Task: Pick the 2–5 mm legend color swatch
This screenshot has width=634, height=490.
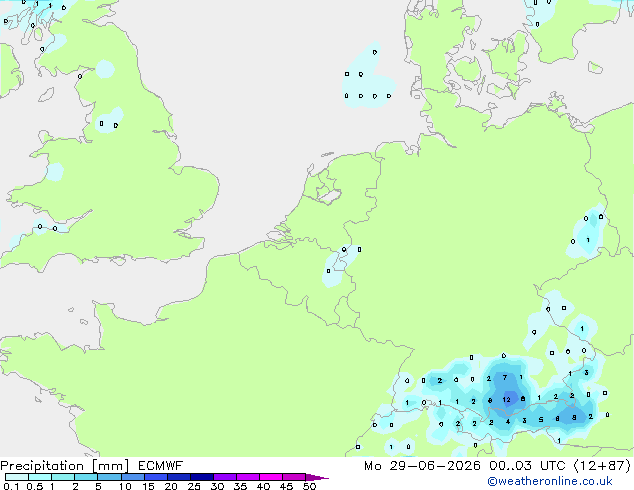Action: pyautogui.click(x=86, y=477)
